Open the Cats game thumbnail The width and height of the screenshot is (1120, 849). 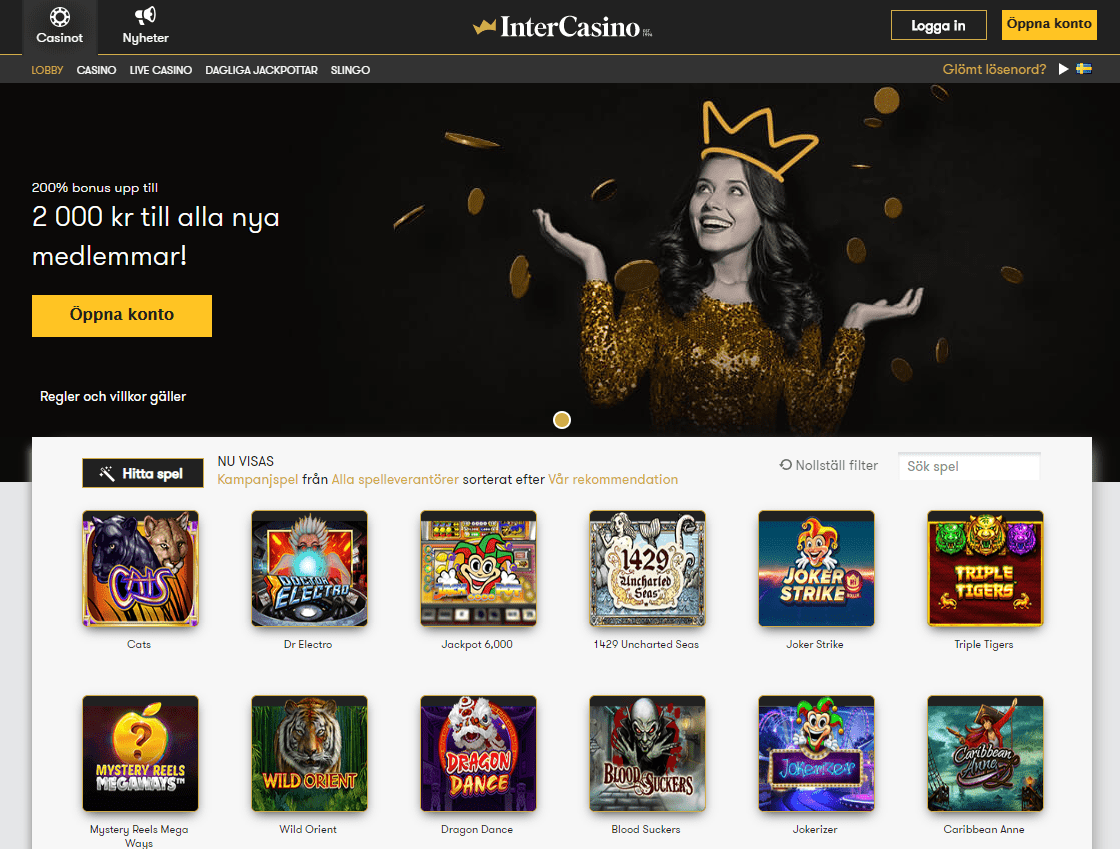[x=140, y=568]
